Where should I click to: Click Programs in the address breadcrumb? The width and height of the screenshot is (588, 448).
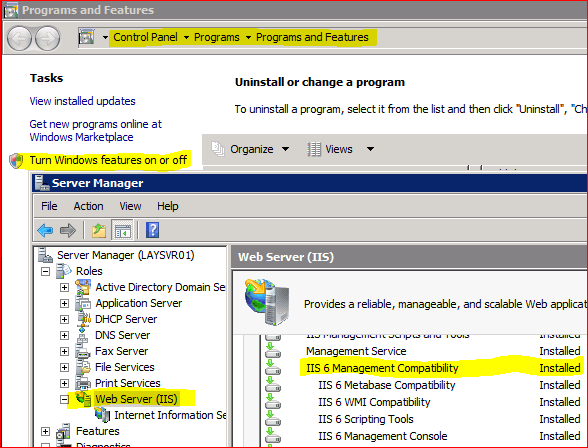pyautogui.click(x=217, y=37)
